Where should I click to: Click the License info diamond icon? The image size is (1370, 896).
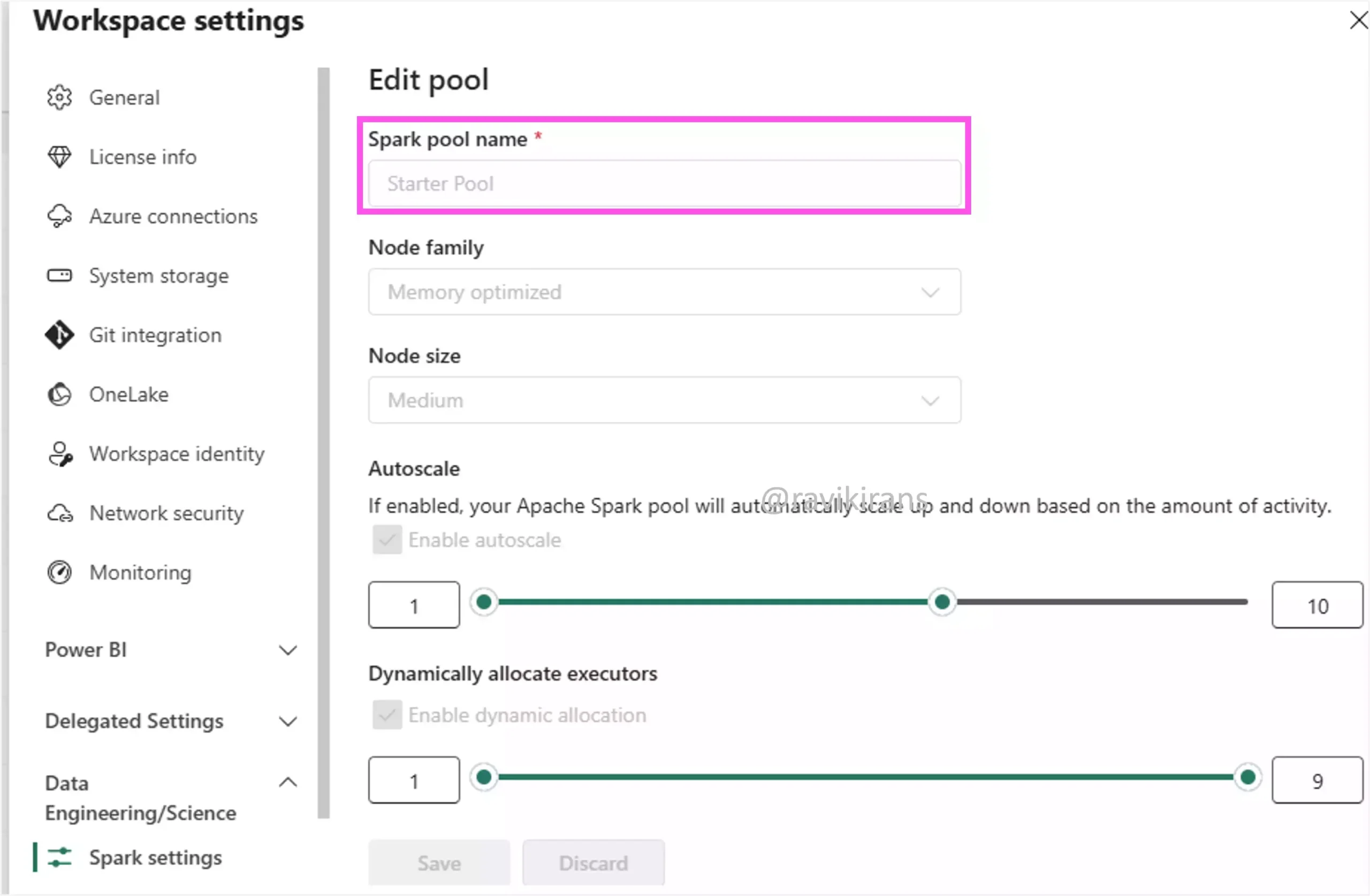pyautogui.click(x=59, y=157)
